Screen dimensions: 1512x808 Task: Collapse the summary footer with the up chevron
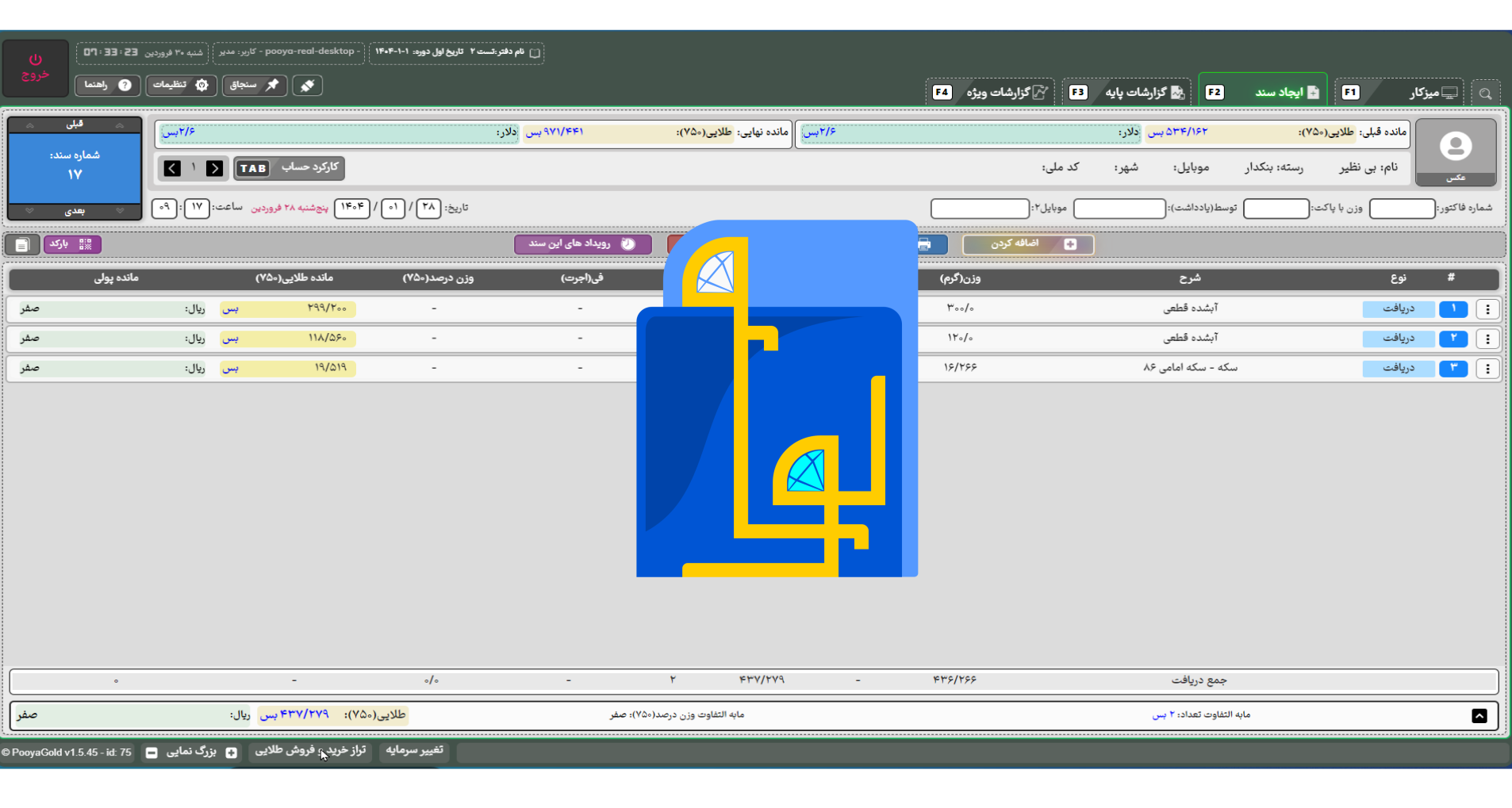point(1479,715)
